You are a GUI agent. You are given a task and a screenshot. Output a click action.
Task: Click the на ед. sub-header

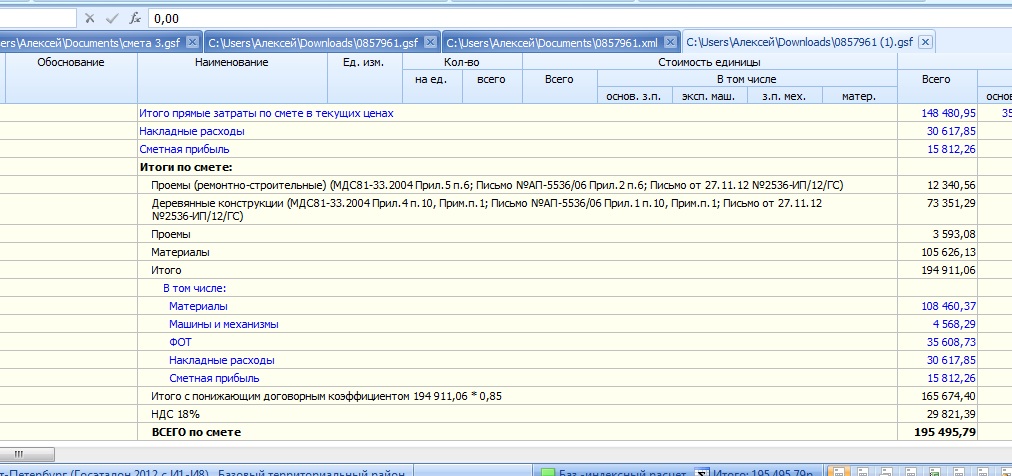[x=432, y=87]
